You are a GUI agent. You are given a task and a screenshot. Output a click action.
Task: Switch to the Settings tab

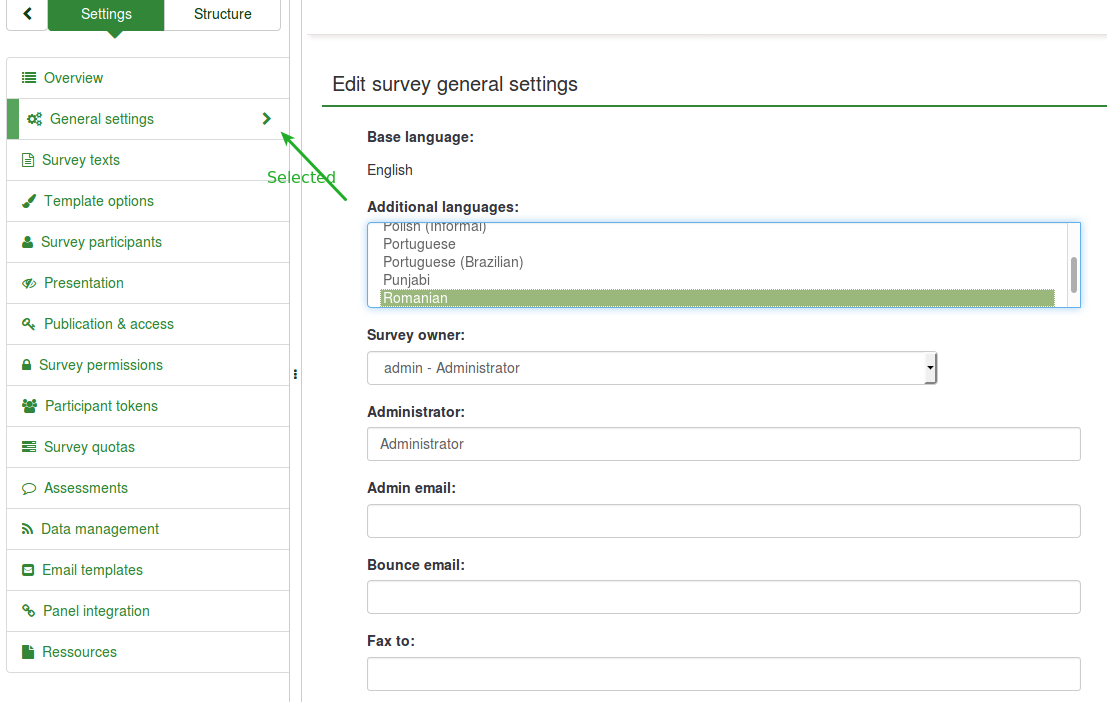pos(106,14)
